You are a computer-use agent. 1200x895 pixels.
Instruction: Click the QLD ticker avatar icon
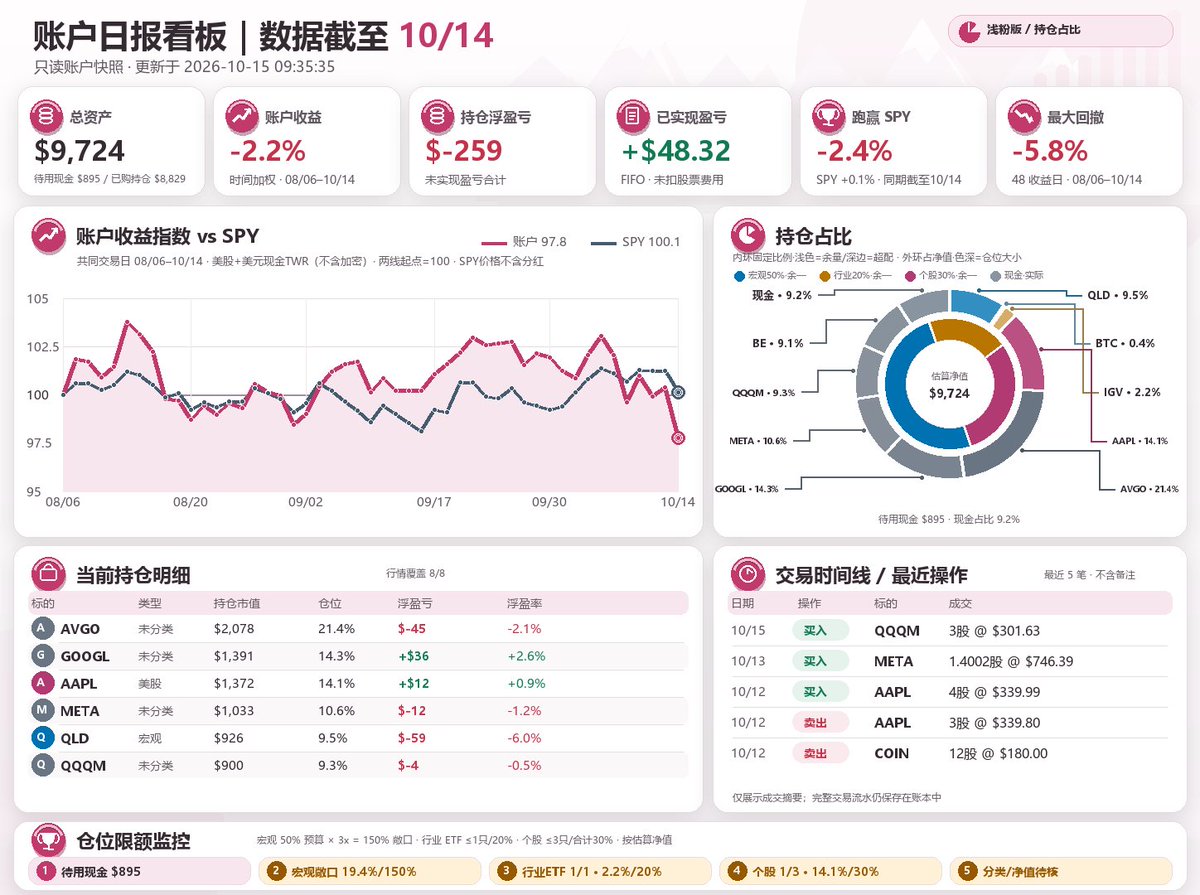pyautogui.click(x=41, y=738)
